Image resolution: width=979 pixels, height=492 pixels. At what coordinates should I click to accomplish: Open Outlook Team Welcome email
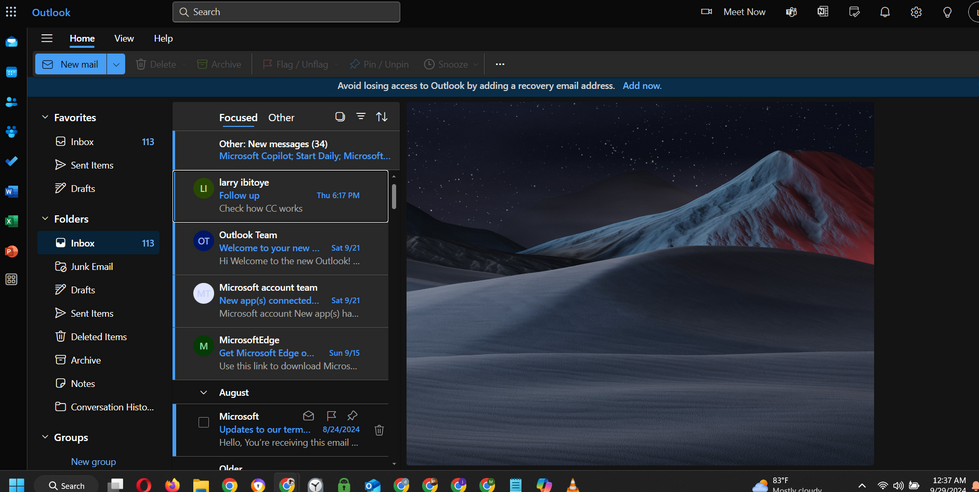[281, 248]
